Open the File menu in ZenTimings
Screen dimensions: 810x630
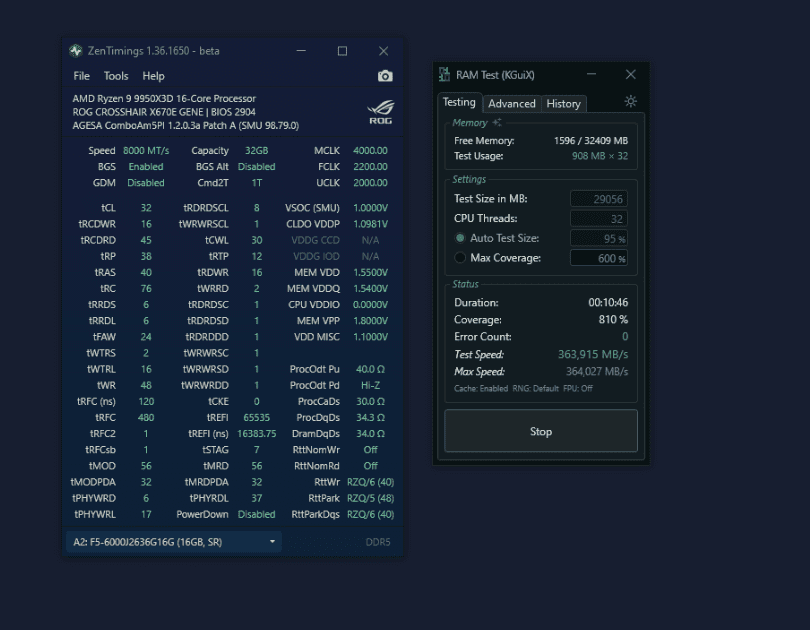pos(81,76)
